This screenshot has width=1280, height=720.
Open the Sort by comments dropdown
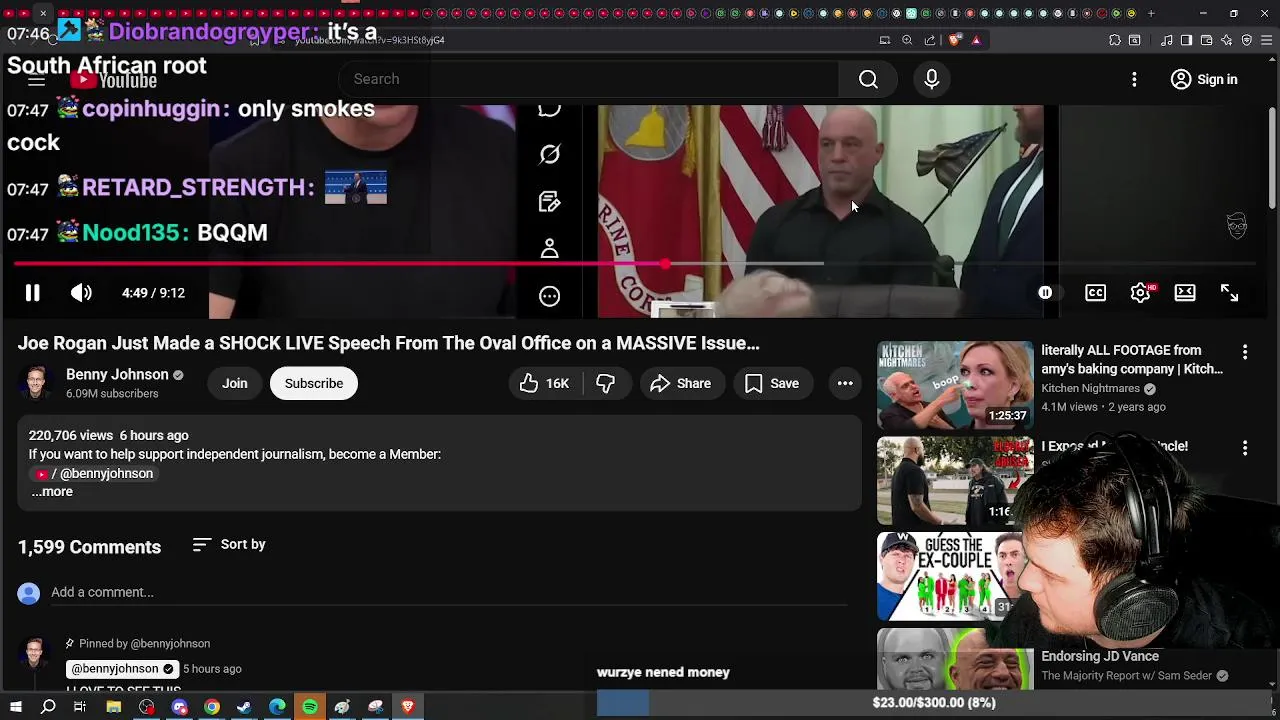[x=229, y=544]
